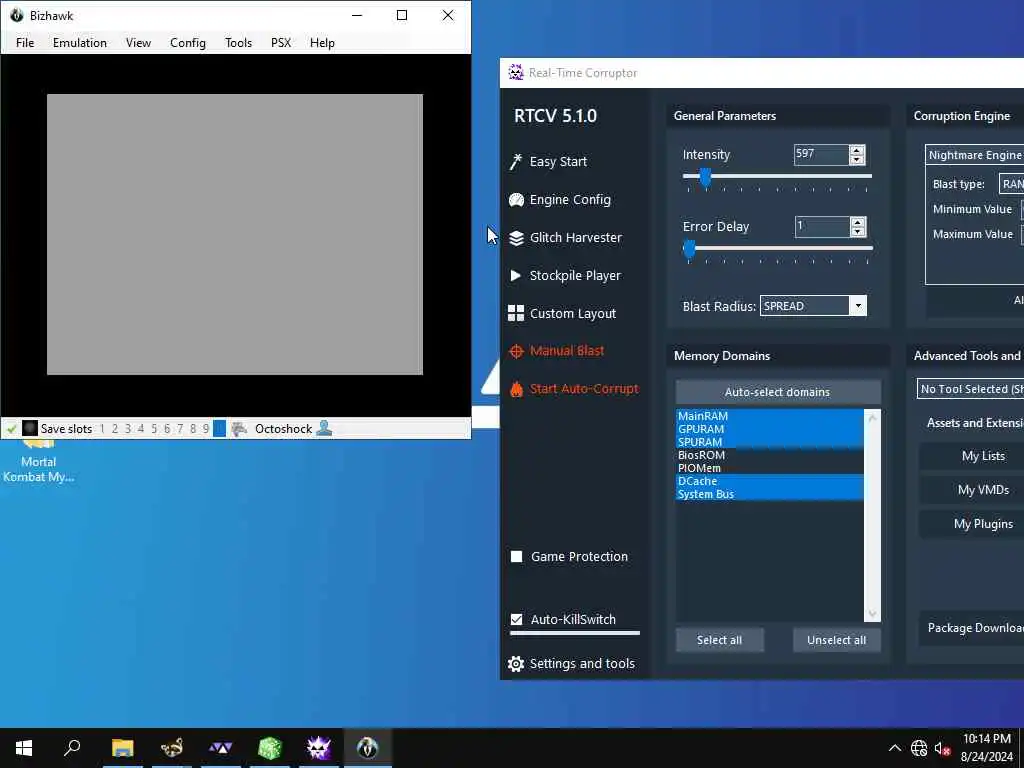Click the Error Delay value field
The image size is (1024, 768).
[822, 227]
